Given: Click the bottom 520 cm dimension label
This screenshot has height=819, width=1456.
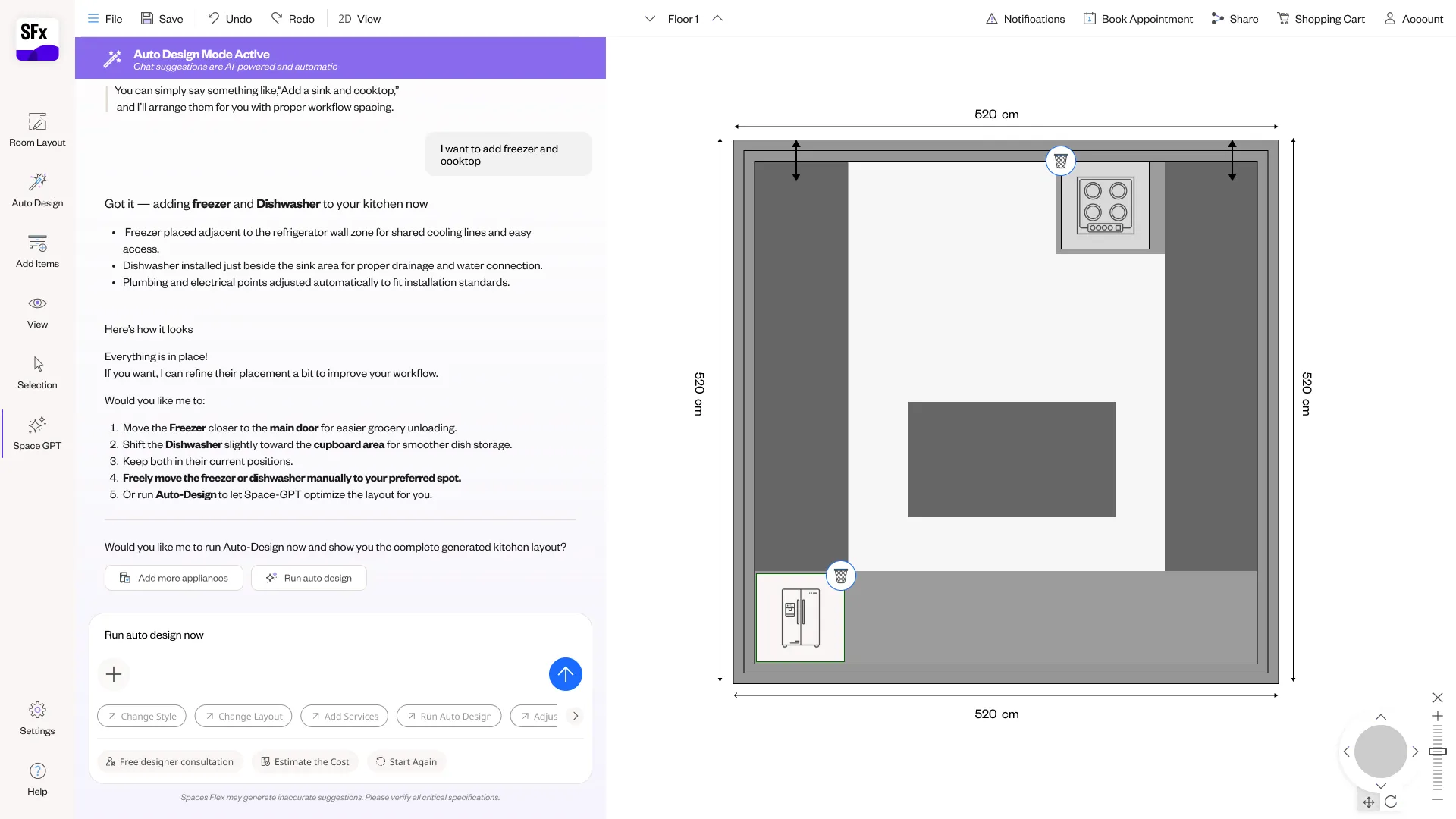Looking at the screenshot, I should pyautogui.click(x=996, y=714).
